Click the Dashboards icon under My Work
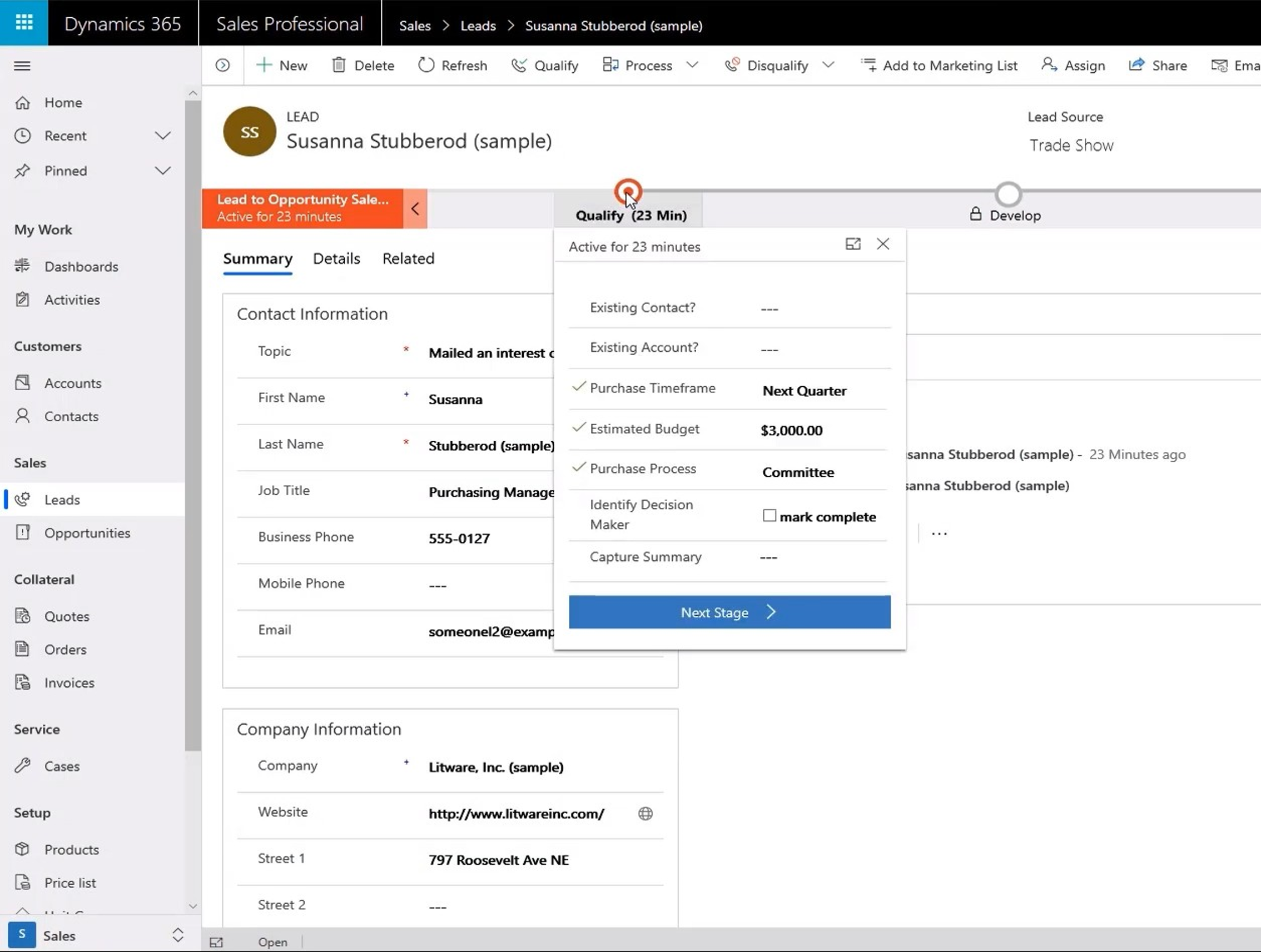The width and height of the screenshot is (1261, 952). 22,266
